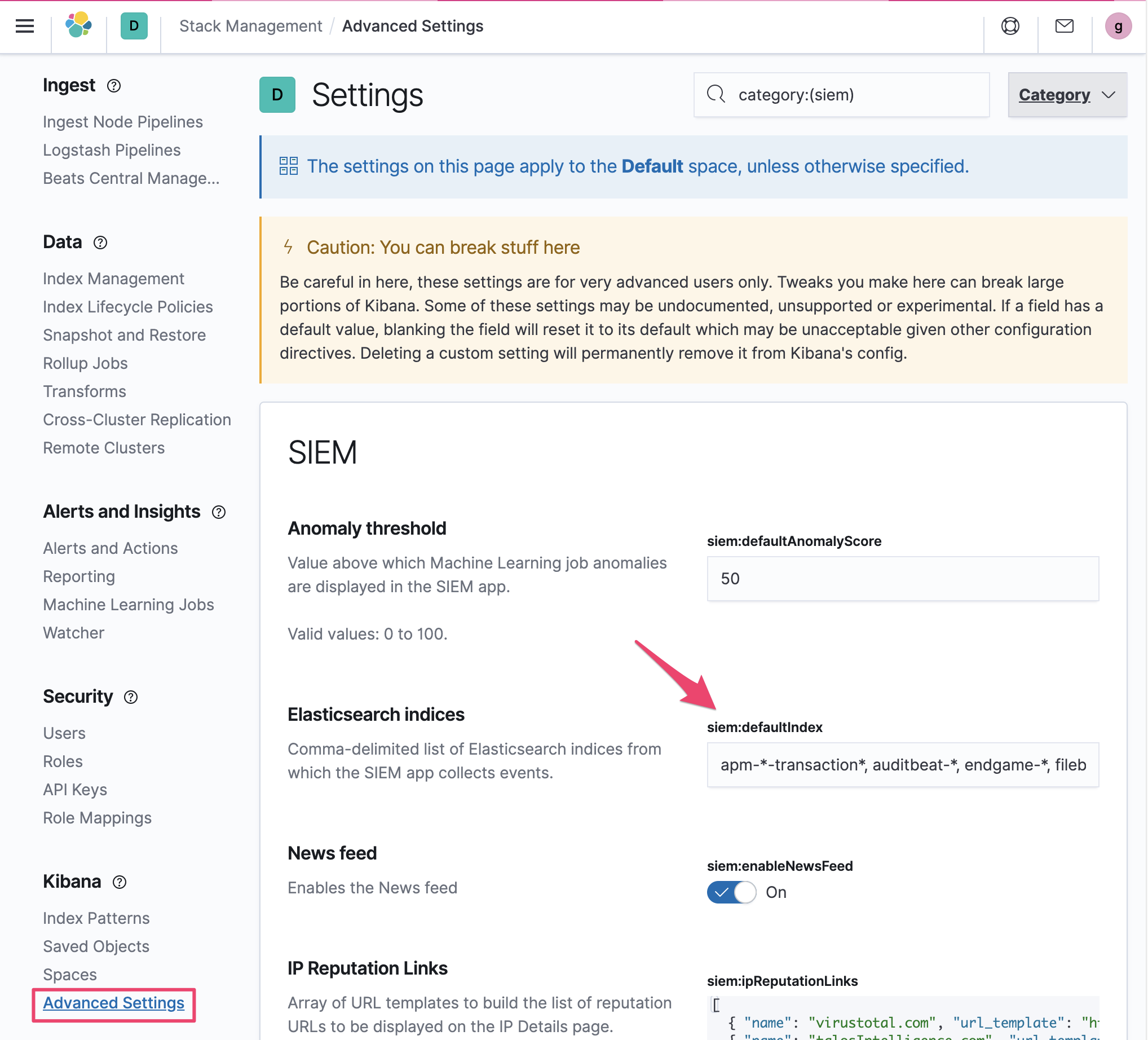Click the siem:defaultIndex text field
The width and height of the screenshot is (1148, 1040).
(x=902, y=765)
